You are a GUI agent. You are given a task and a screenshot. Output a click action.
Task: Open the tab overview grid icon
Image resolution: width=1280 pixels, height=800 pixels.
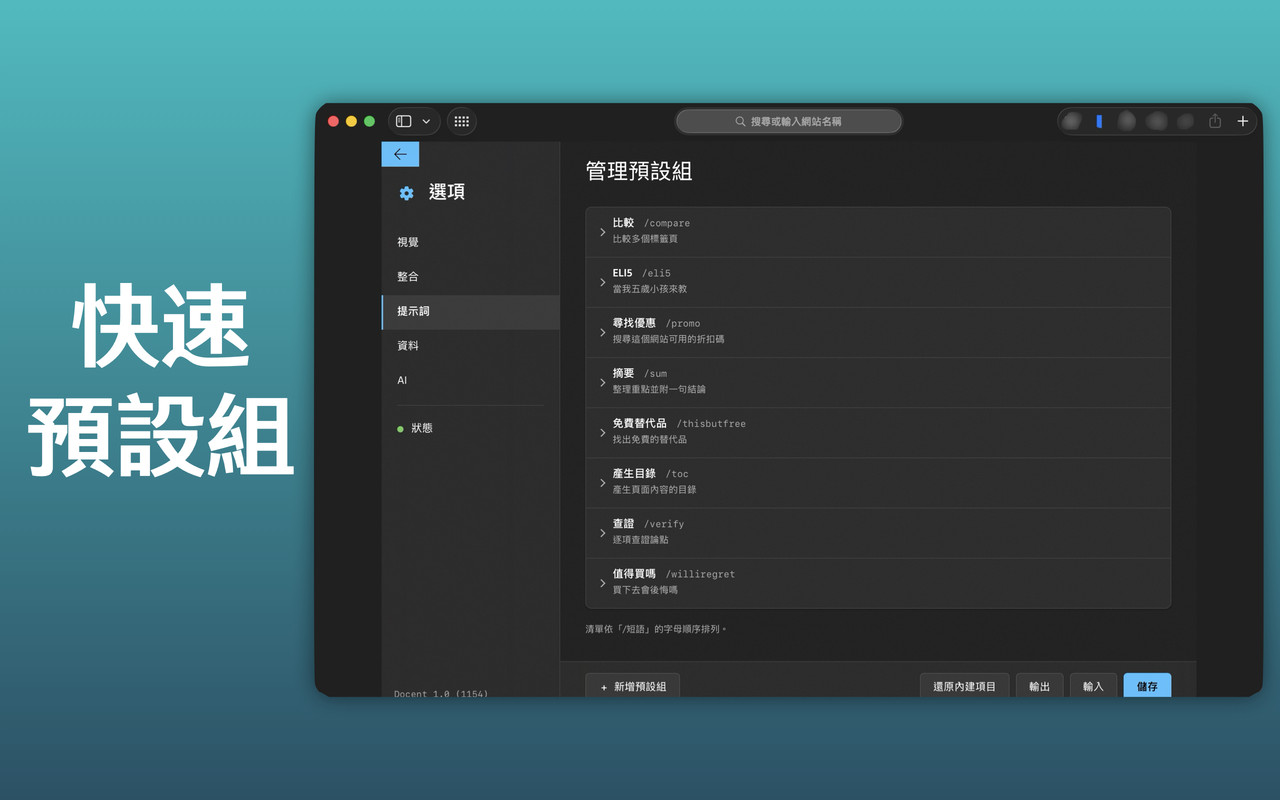(x=461, y=121)
